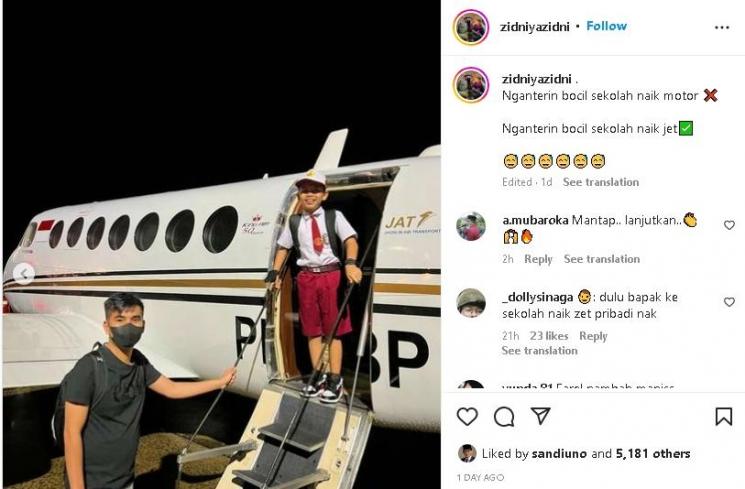Open a.mubaroka's profile avatar
Viewport: 745px width, 489px height.
click(471, 226)
